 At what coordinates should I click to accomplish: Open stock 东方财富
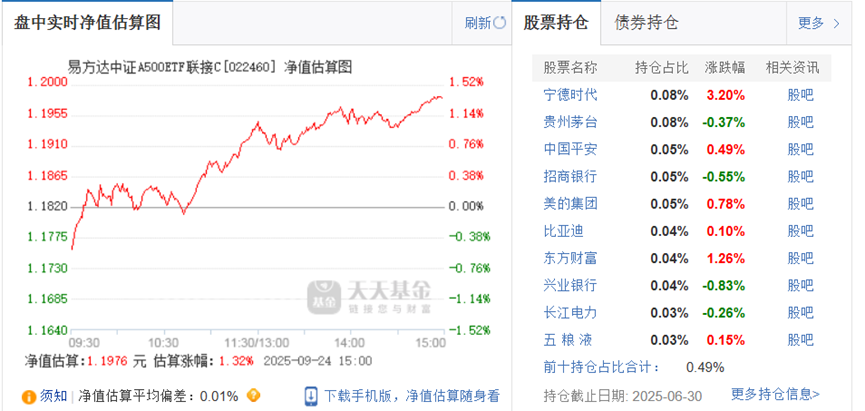570,258
